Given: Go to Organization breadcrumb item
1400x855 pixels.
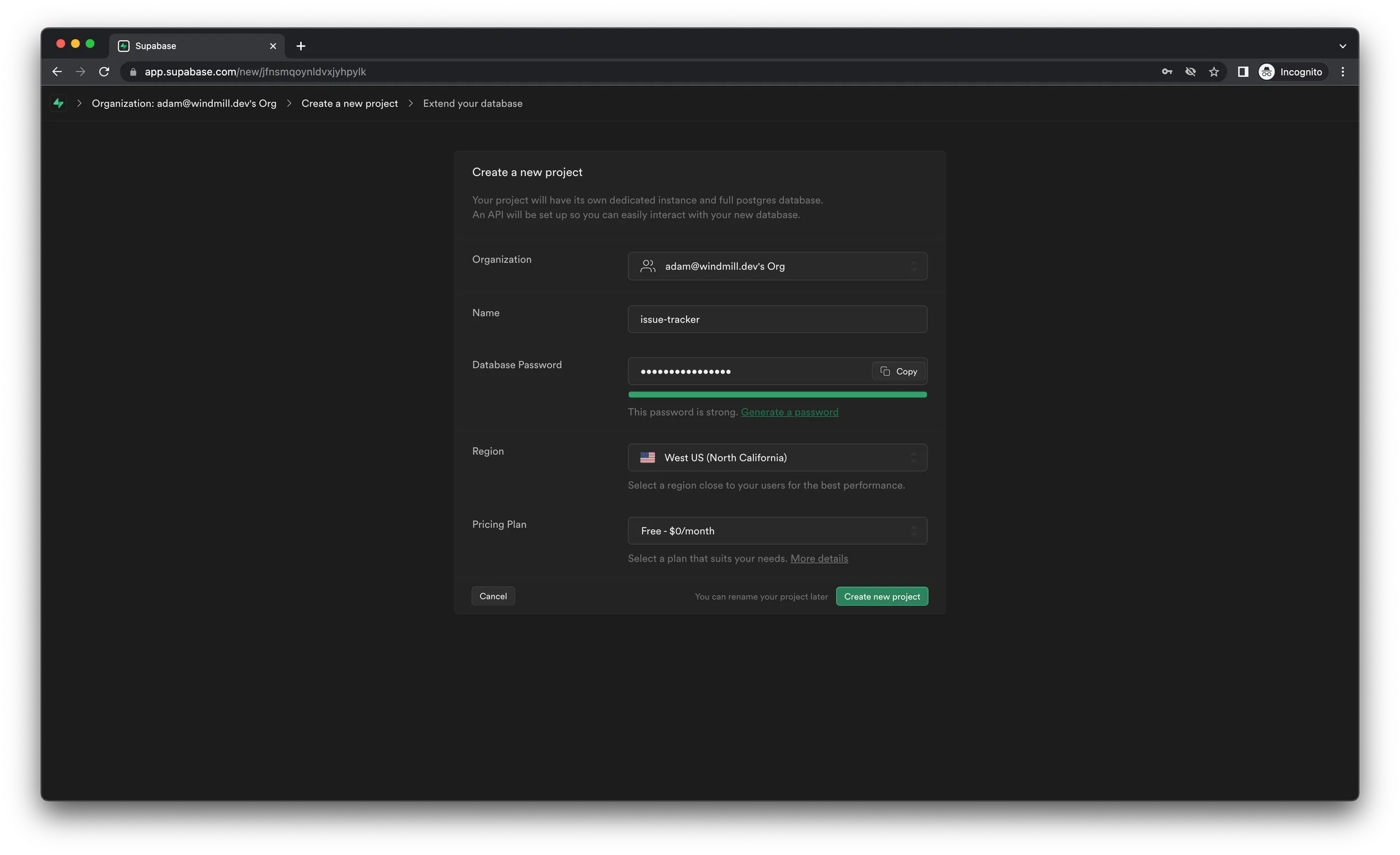Looking at the screenshot, I should point(184,104).
